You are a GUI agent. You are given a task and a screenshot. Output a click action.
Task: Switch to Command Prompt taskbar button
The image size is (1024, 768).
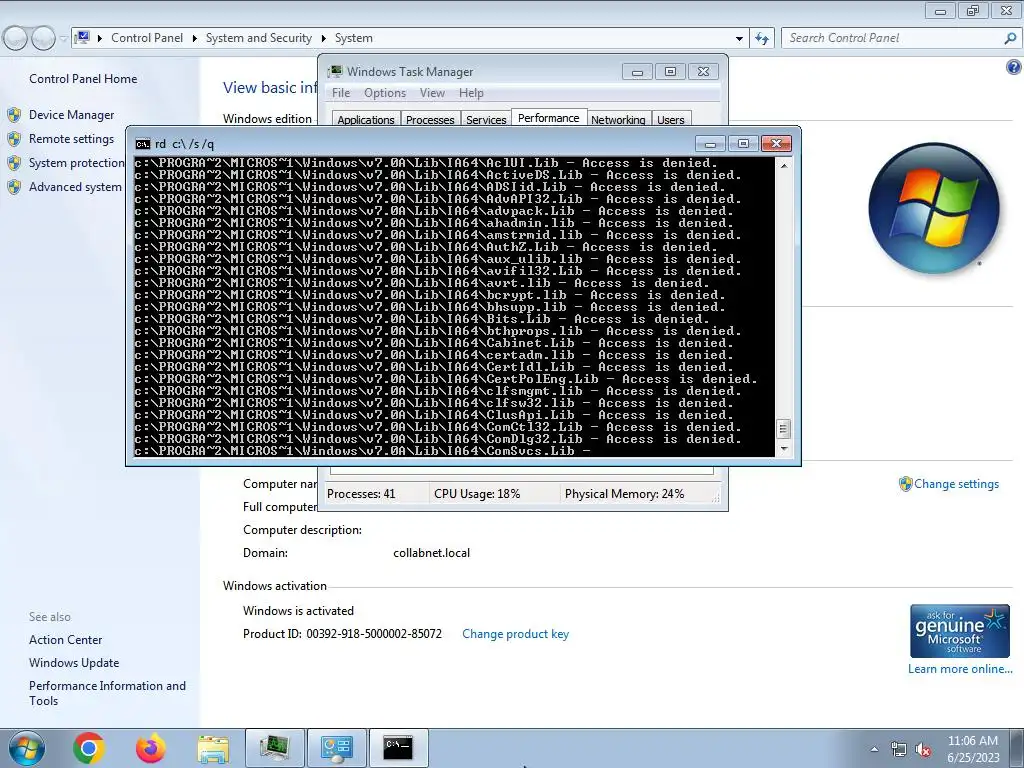398,748
